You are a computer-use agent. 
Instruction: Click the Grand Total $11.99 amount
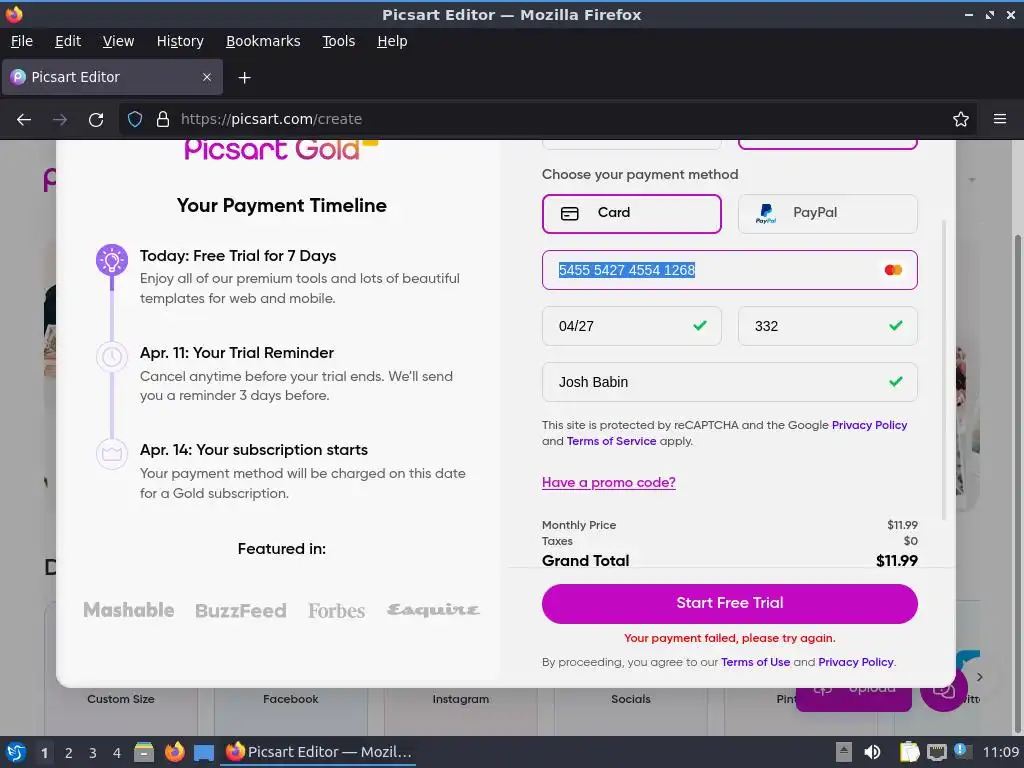[x=897, y=561]
